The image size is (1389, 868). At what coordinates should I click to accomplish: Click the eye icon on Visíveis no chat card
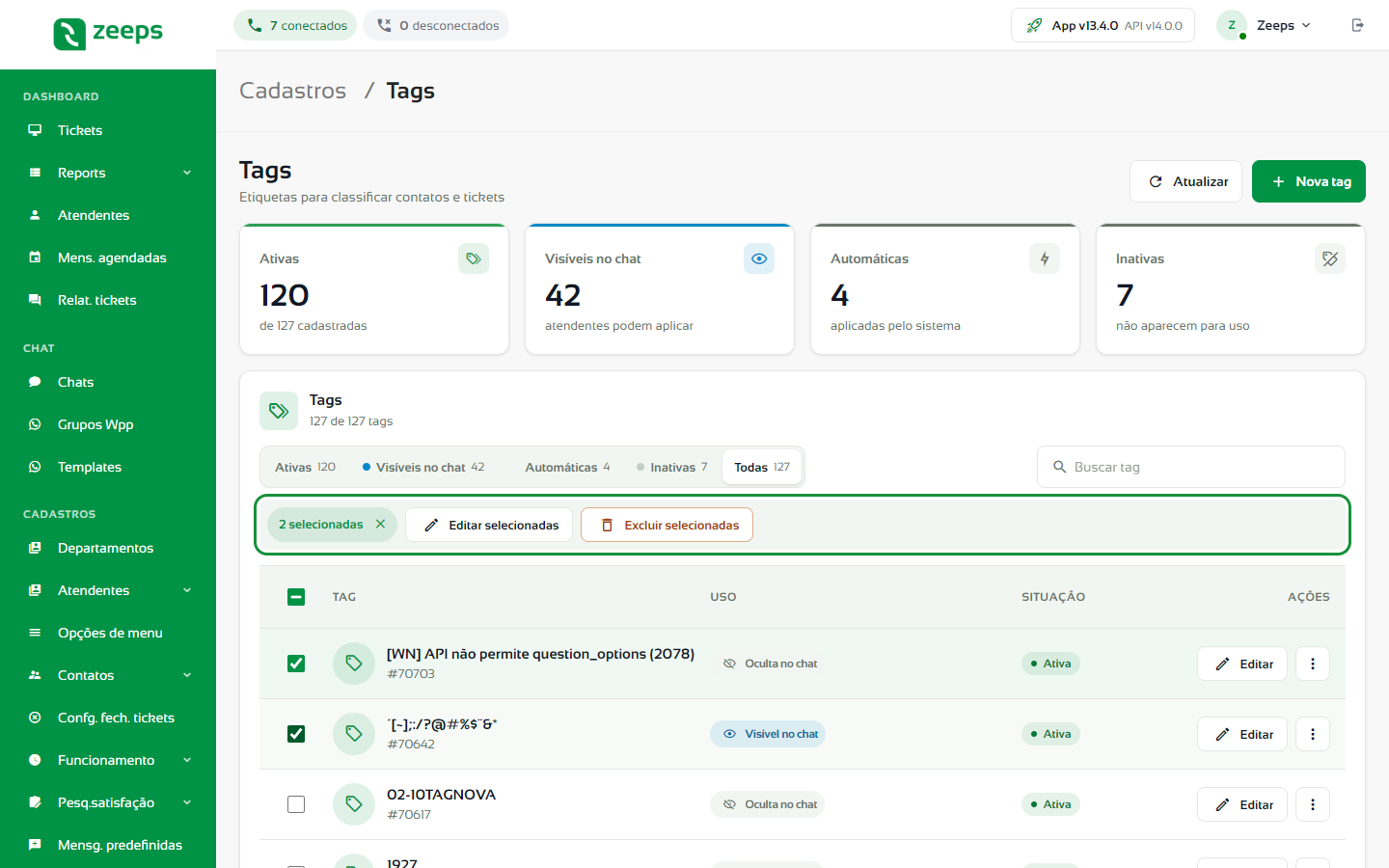[759, 258]
